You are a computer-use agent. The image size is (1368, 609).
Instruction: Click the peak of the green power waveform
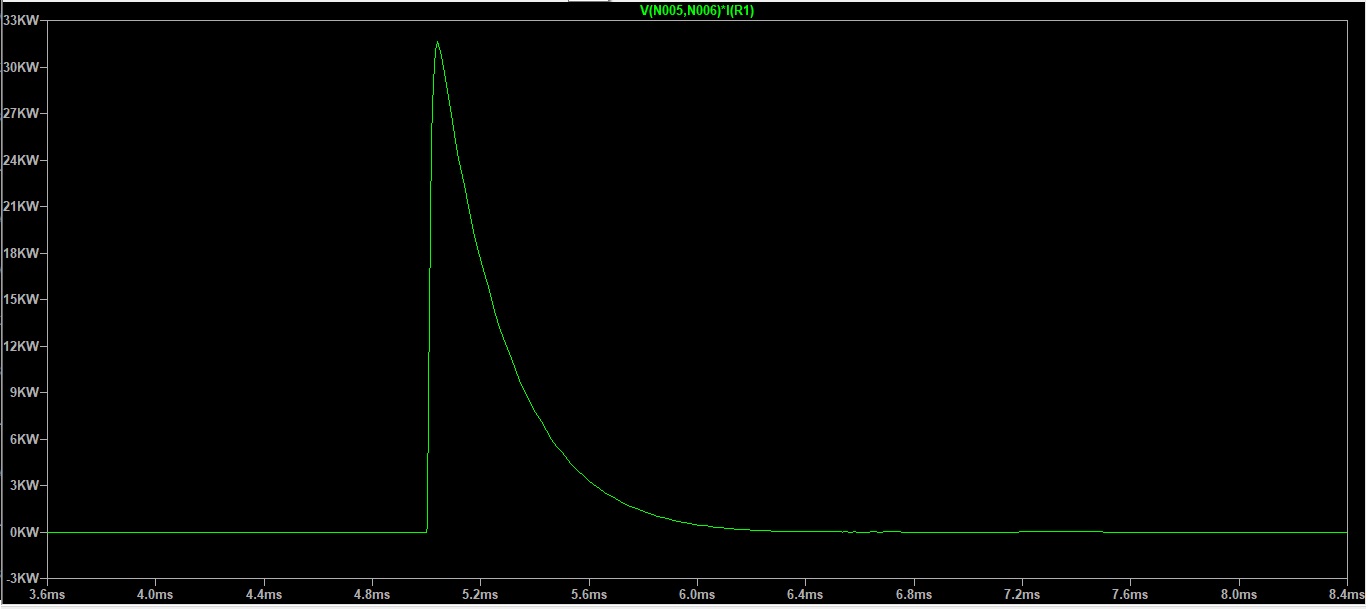[x=437, y=43]
